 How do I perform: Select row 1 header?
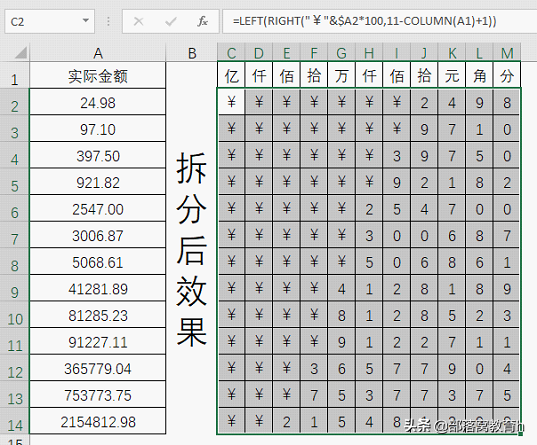pos(15,75)
